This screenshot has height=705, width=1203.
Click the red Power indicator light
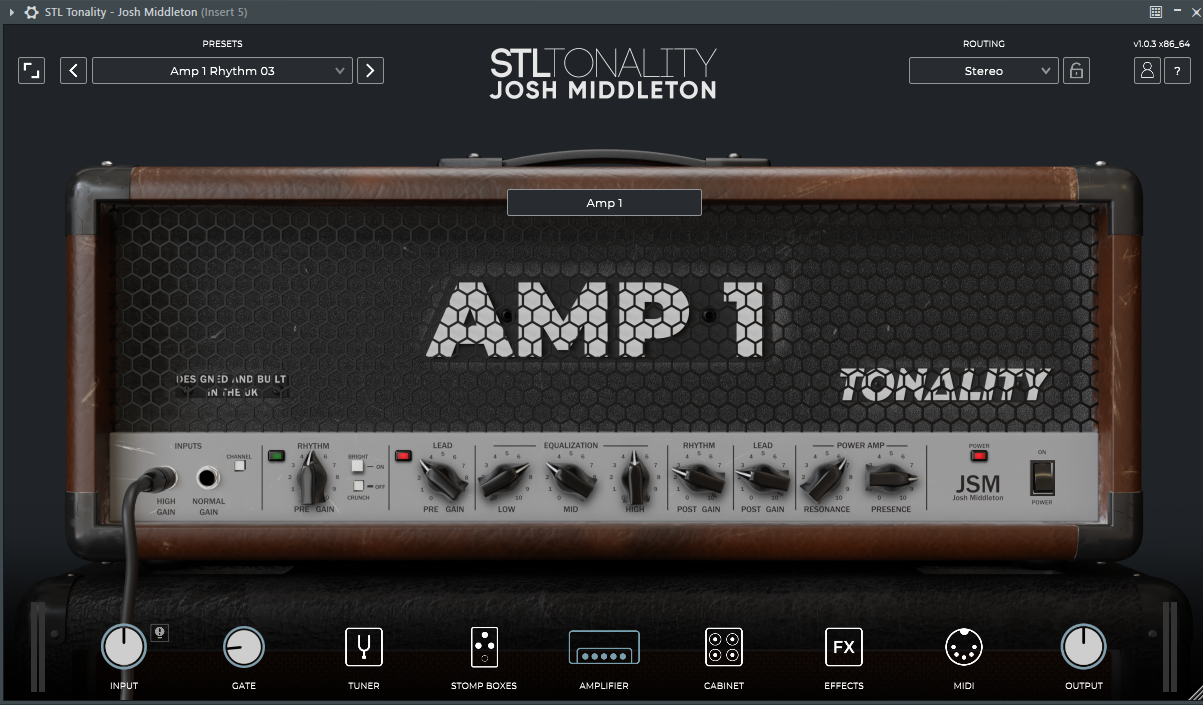coord(979,456)
